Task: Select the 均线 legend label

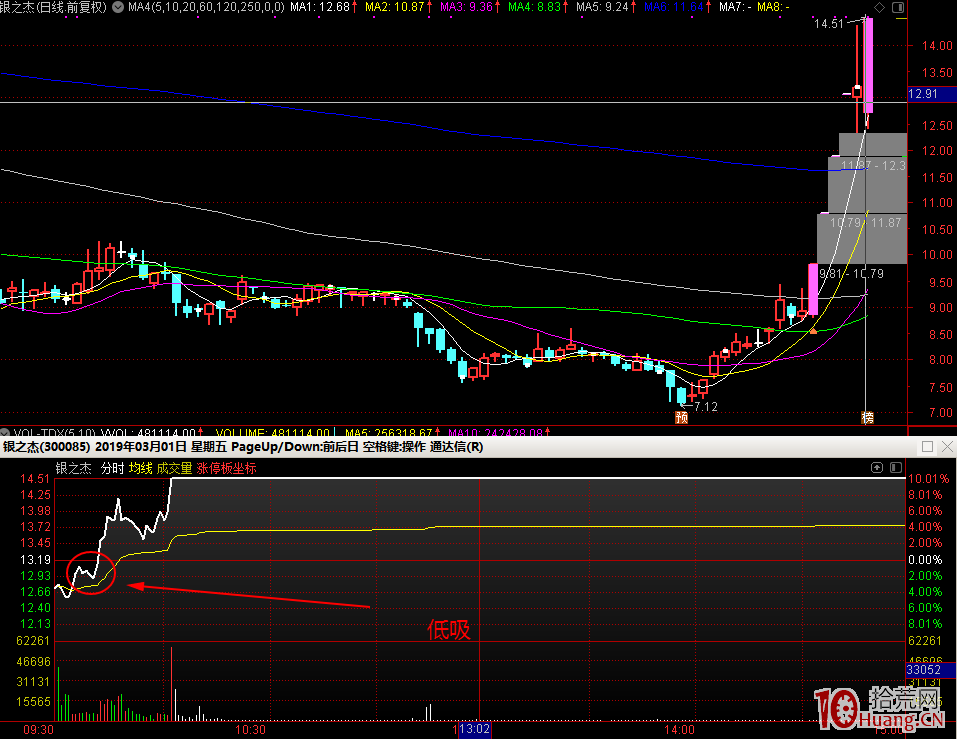Action: click(x=140, y=468)
